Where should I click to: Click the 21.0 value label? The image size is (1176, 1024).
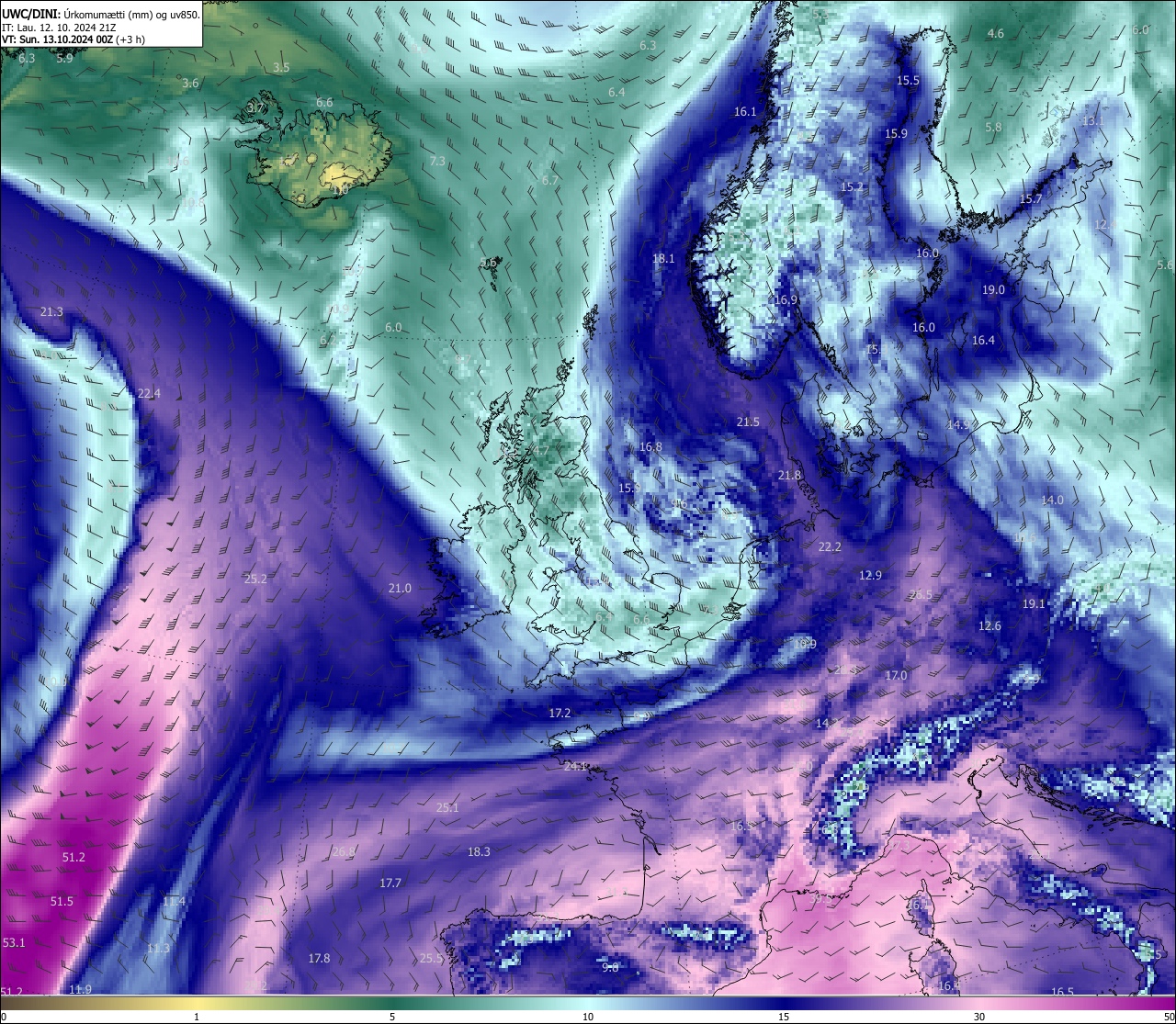click(400, 589)
